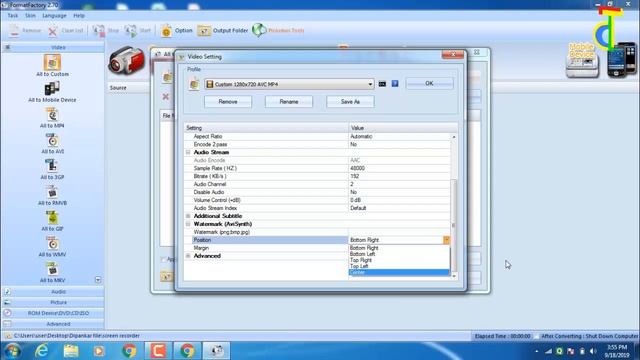Click the red X icon in the background dialog
This screenshot has width=640, height=360.
click(165, 97)
